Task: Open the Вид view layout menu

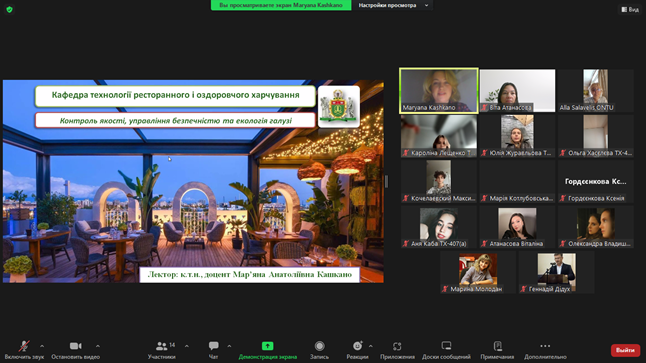Action: click(630, 9)
